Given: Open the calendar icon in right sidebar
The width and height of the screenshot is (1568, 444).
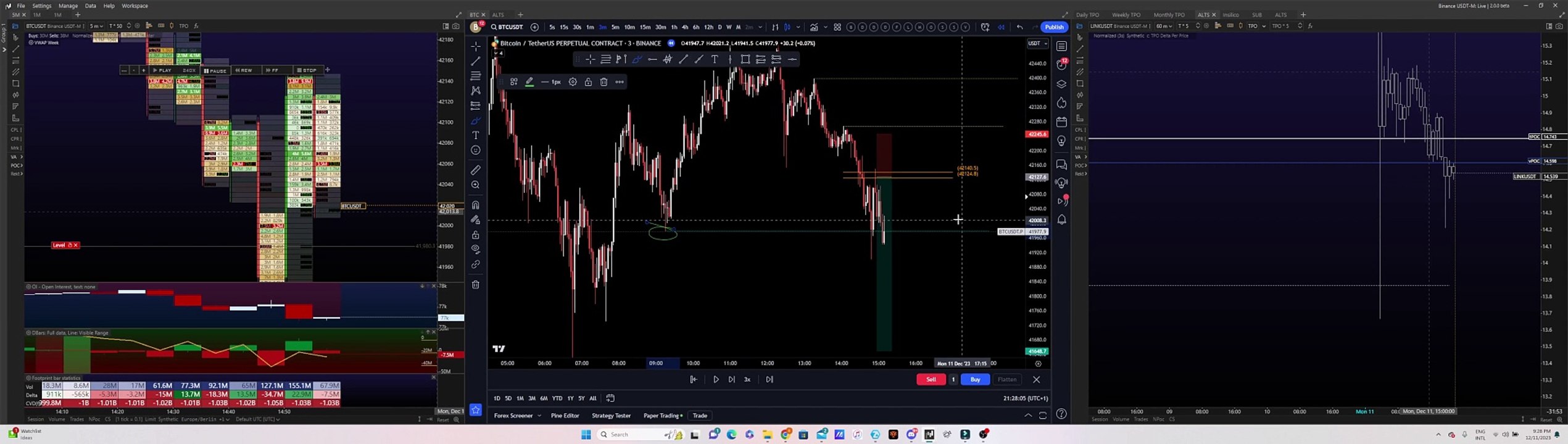Looking at the screenshot, I should tap(1061, 121).
